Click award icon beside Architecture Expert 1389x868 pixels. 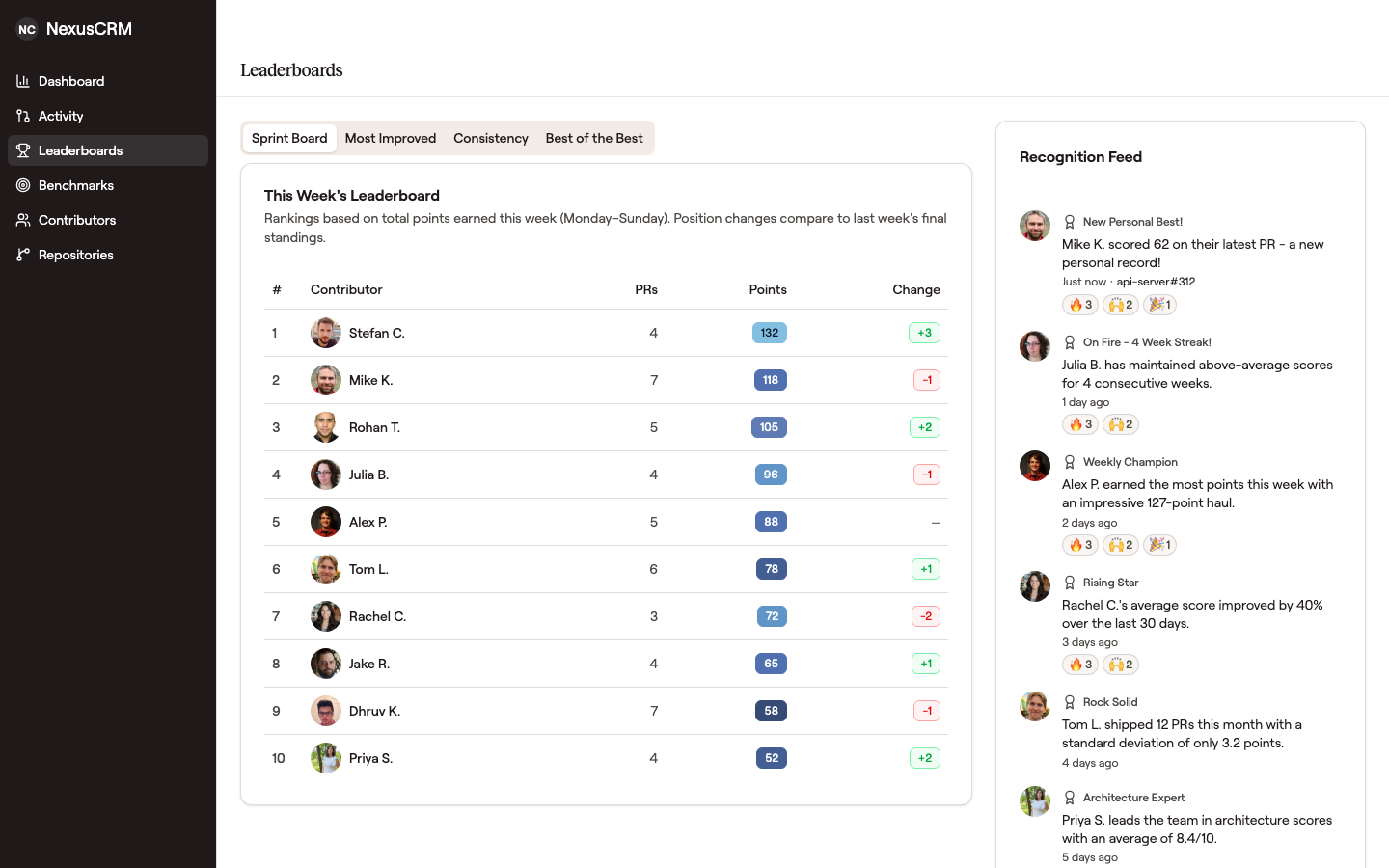point(1070,798)
